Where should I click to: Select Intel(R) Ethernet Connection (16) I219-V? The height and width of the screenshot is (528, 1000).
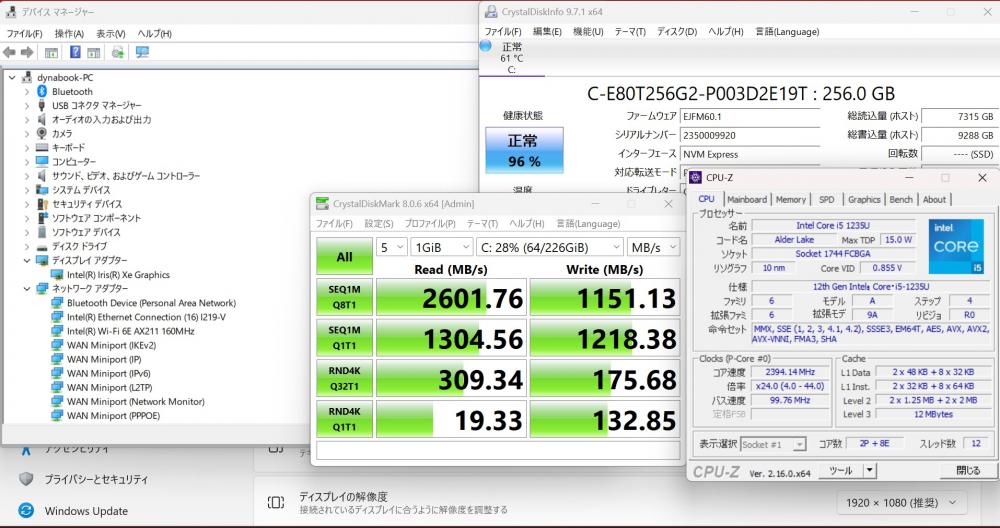pos(146,318)
